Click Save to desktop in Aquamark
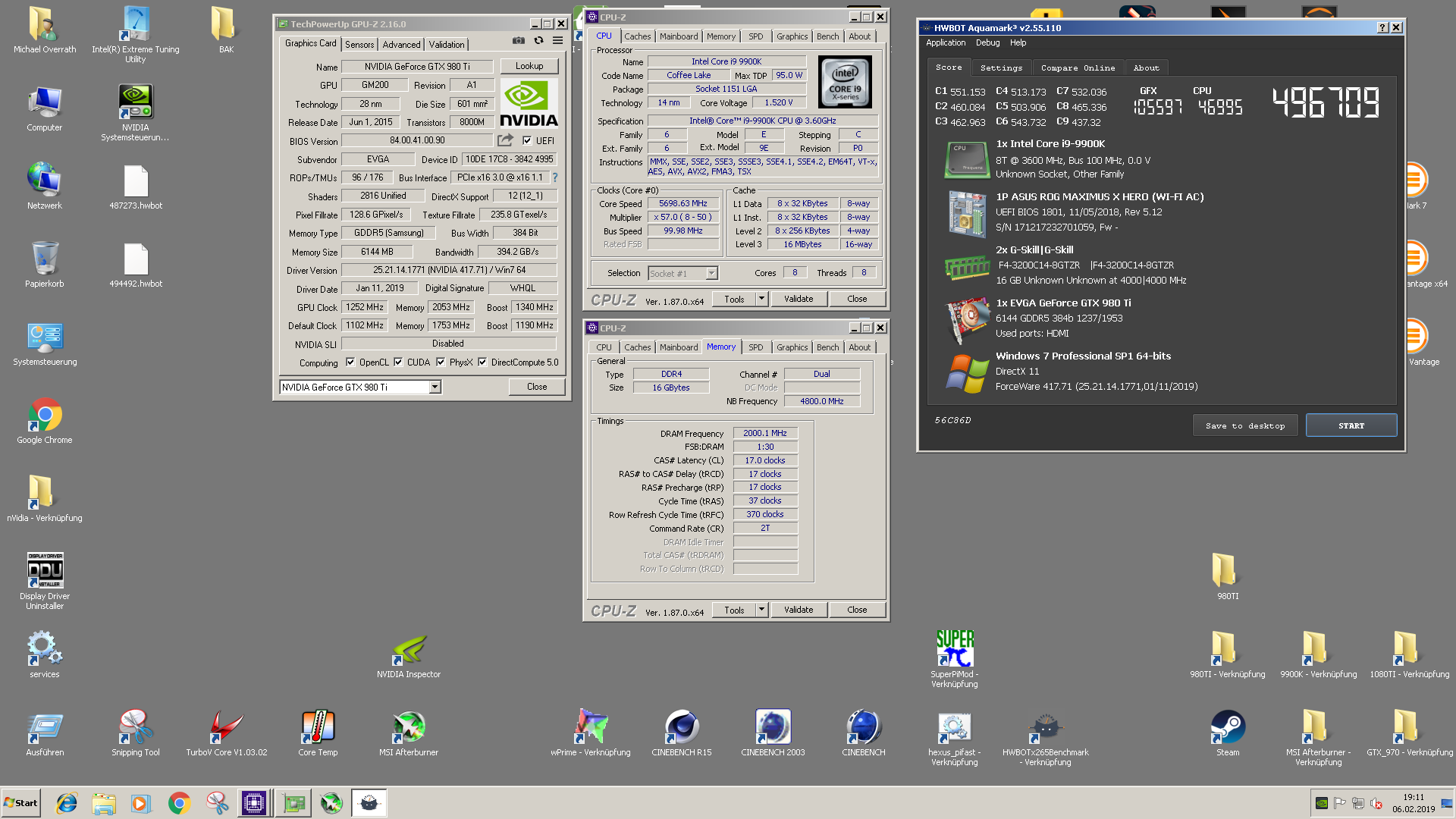This screenshot has height=819, width=1456. [x=1245, y=425]
